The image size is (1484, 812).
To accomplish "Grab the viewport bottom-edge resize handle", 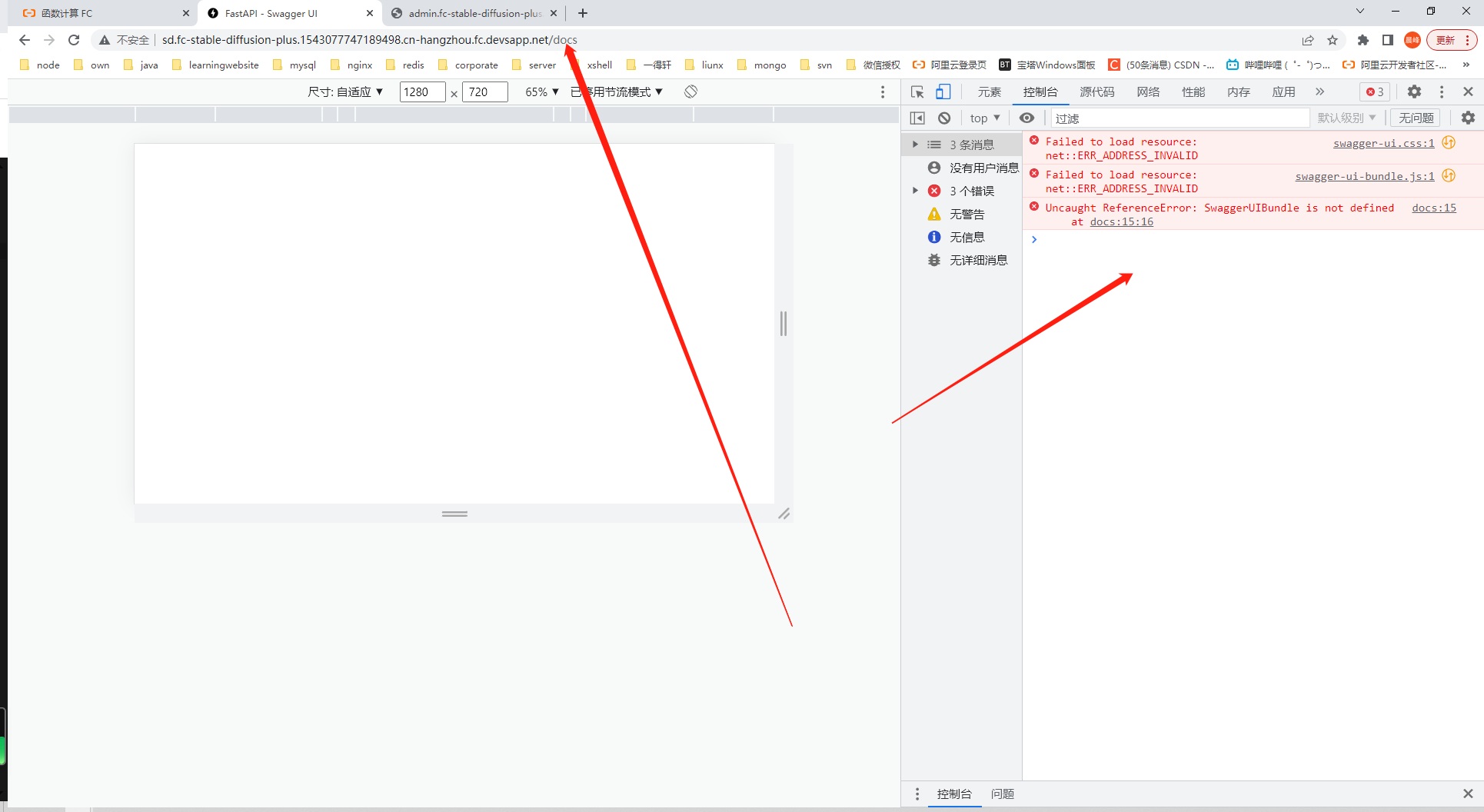I will [454, 514].
